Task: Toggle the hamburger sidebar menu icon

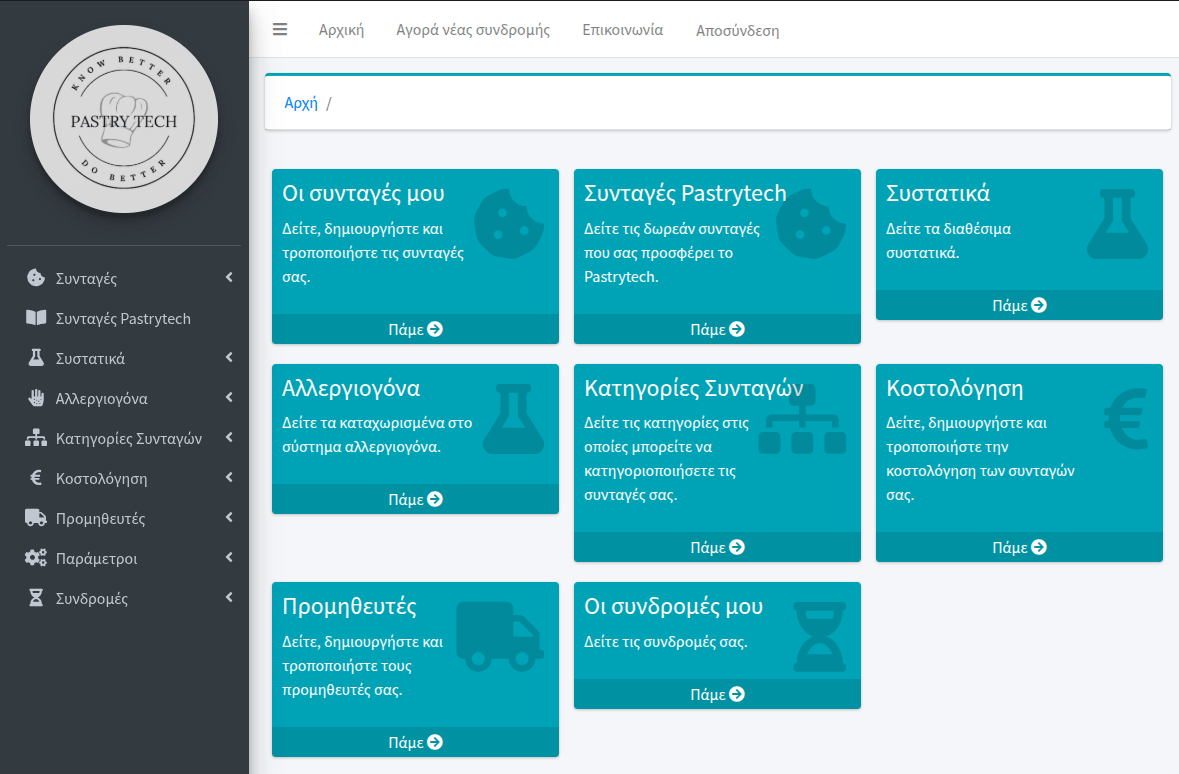Action: pyautogui.click(x=280, y=29)
